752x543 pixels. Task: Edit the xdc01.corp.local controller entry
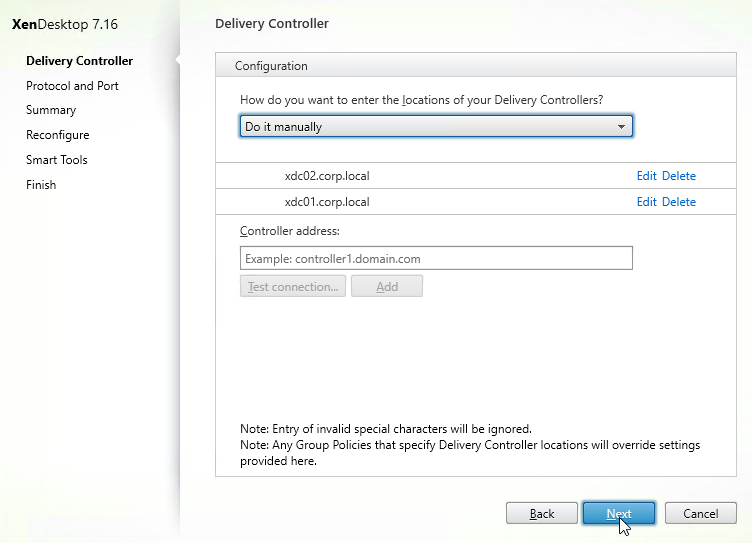click(x=646, y=201)
